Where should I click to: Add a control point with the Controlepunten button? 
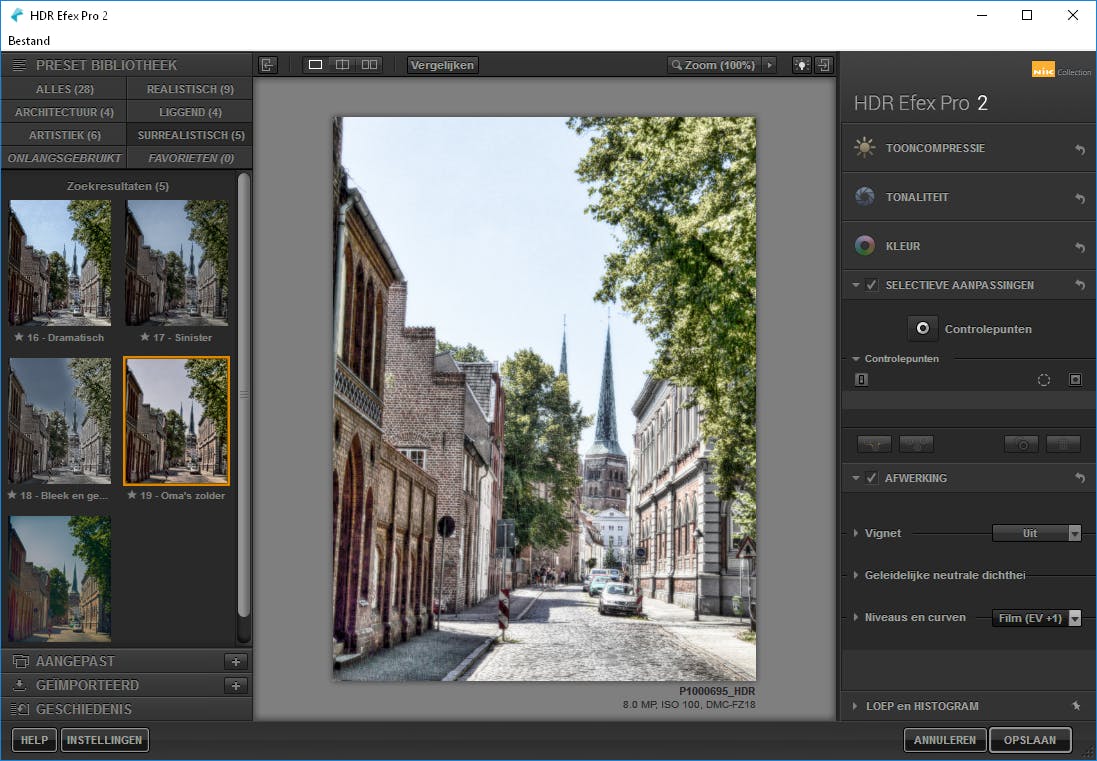(x=923, y=328)
